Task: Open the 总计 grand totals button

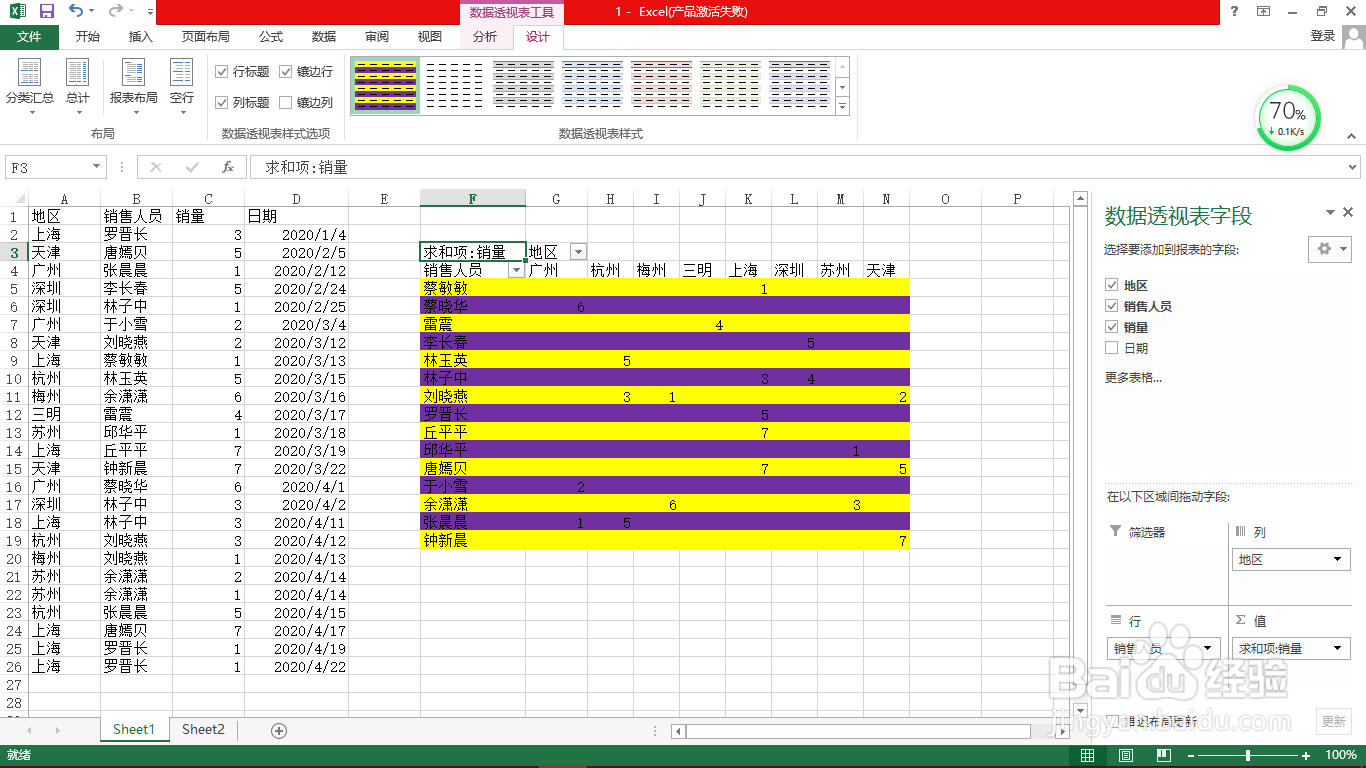Action: tap(78, 87)
